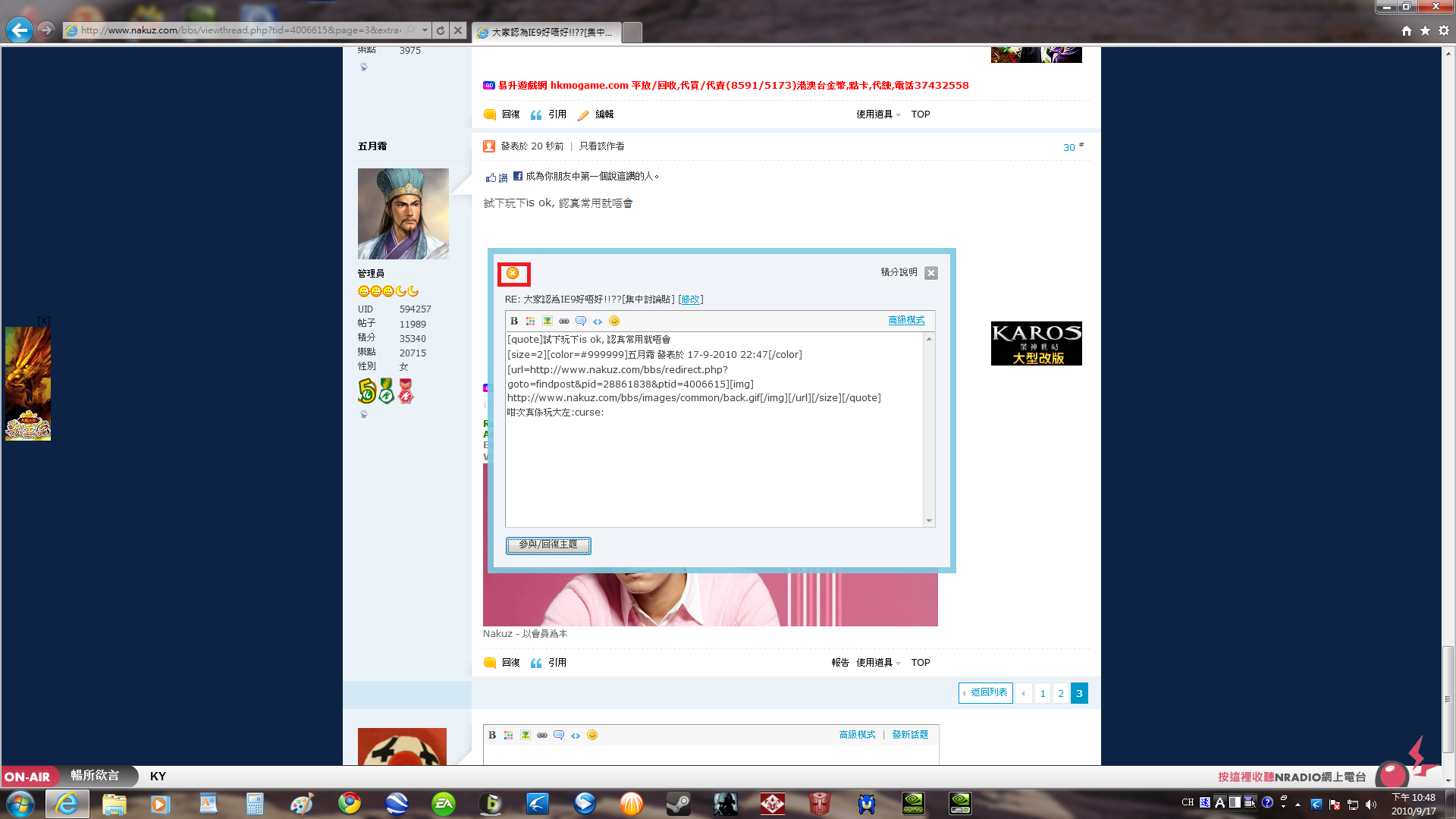This screenshot has height=819, width=1456.
Task: Open IE Home icon
Action: pos(1407,30)
